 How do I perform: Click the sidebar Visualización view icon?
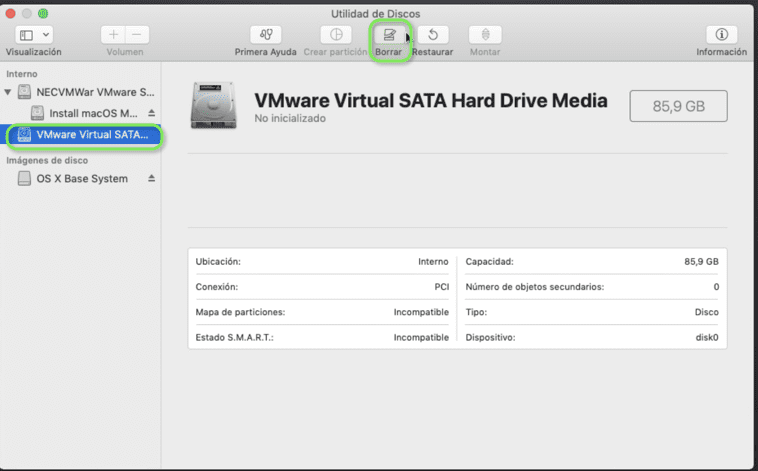coord(27,35)
